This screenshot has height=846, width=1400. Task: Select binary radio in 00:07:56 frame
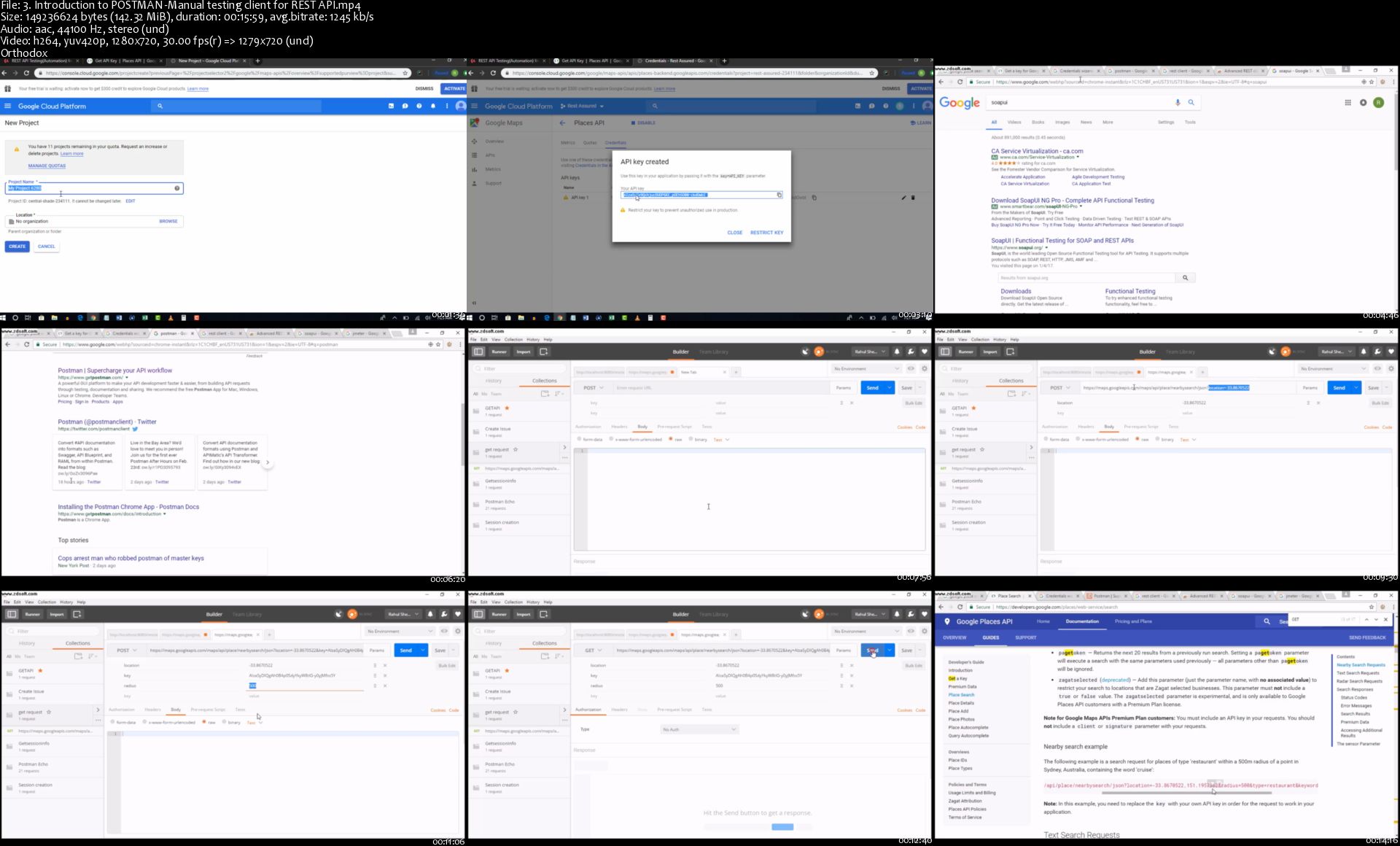point(691,439)
